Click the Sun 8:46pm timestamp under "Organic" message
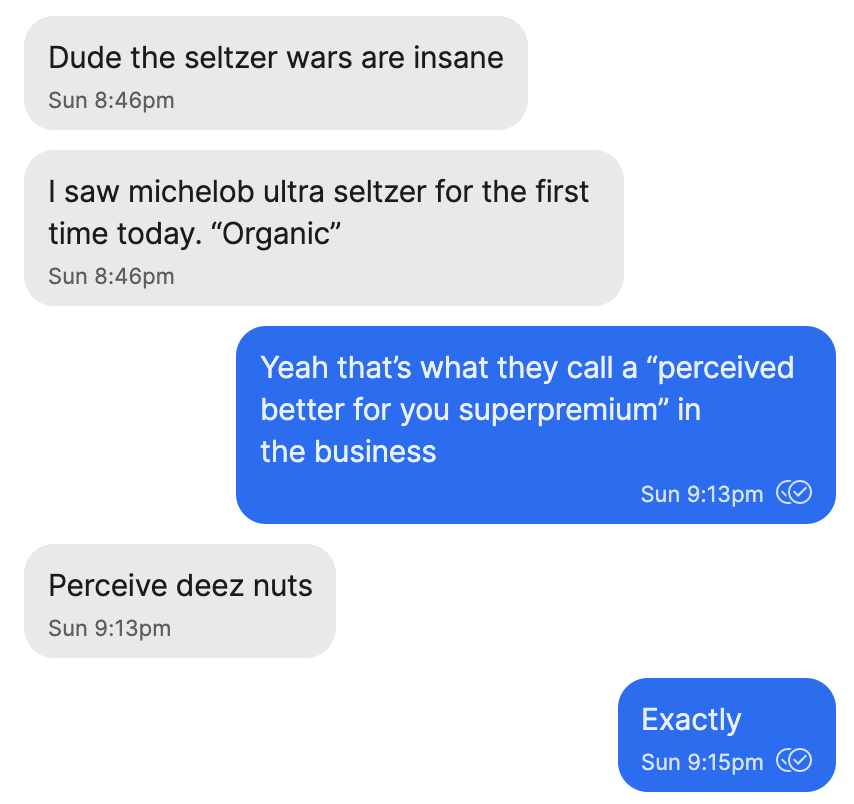The height and width of the screenshot is (804, 854). [111, 276]
